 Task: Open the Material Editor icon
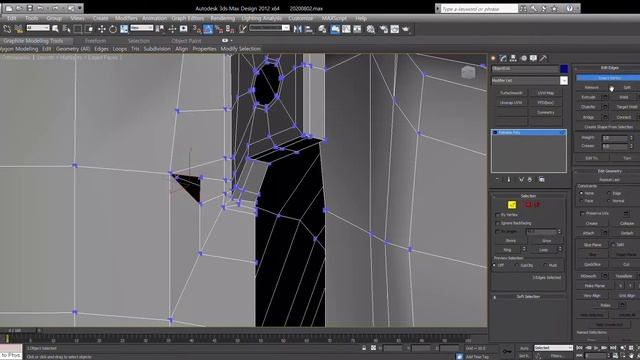pos(370,29)
